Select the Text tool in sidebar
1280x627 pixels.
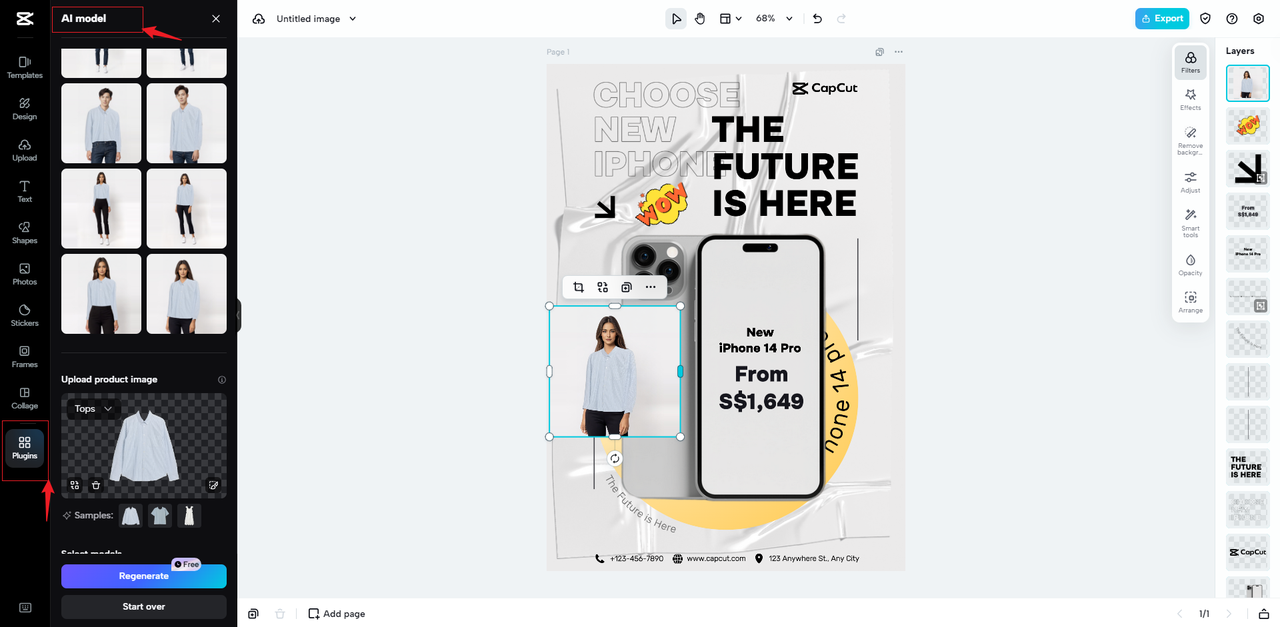click(24, 191)
